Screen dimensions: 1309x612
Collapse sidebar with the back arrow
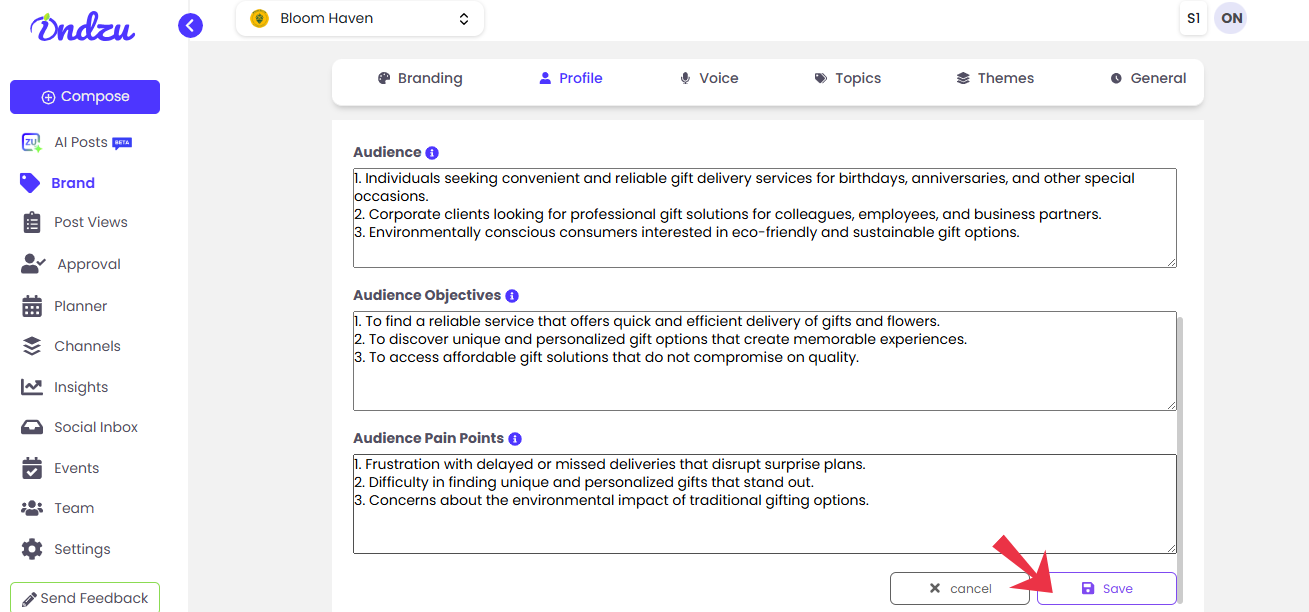coord(190,26)
